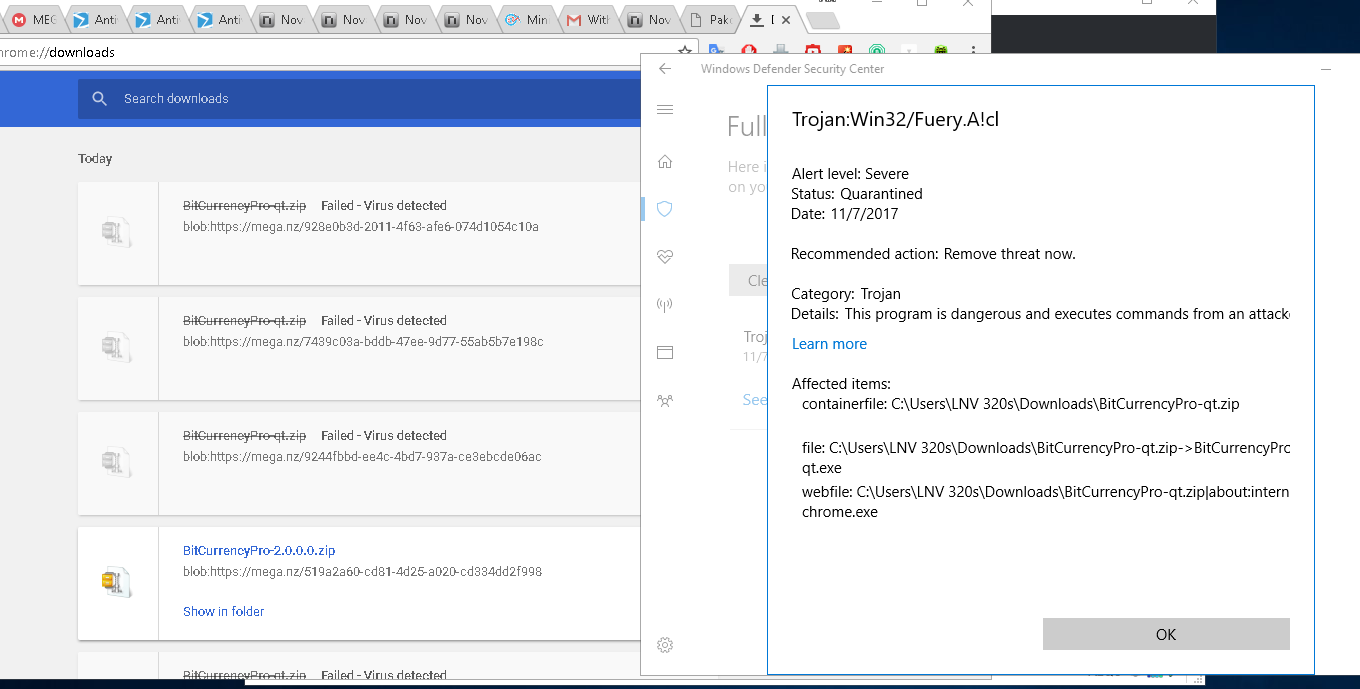This screenshot has height=689, width=1360.
Task: Click the file: path line ending qt.exe
Action: point(1046,458)
